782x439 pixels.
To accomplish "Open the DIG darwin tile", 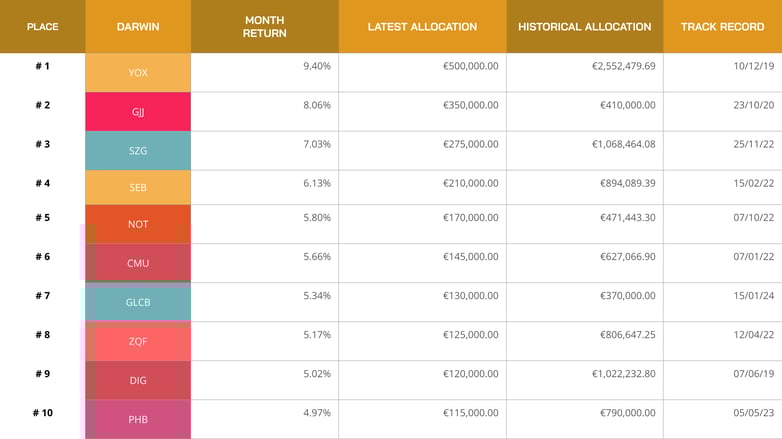I will (x=138, y=380).
